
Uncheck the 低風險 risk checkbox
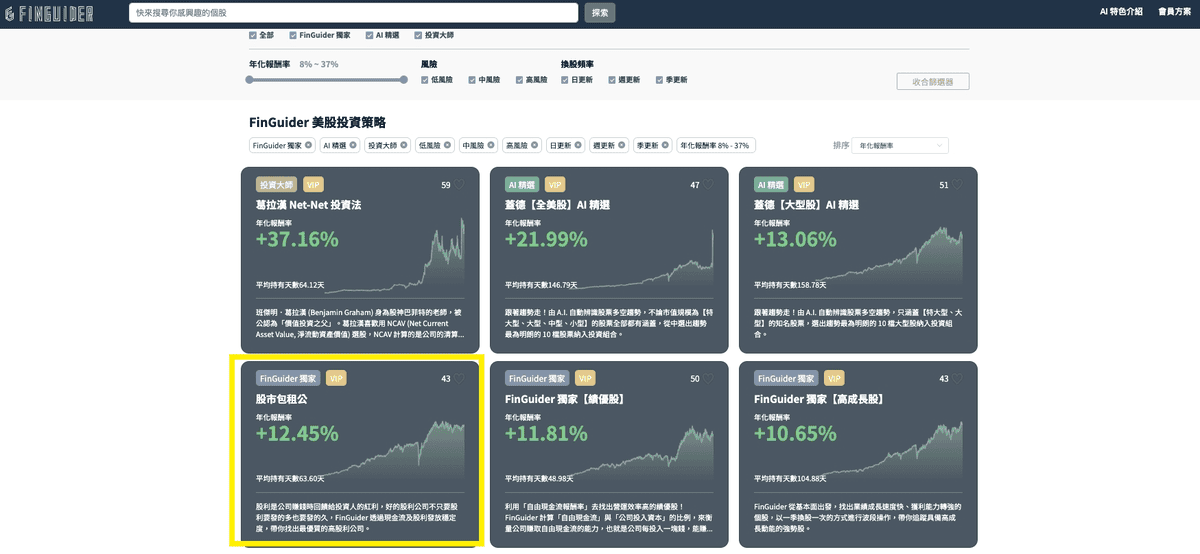tap(425, 80)
